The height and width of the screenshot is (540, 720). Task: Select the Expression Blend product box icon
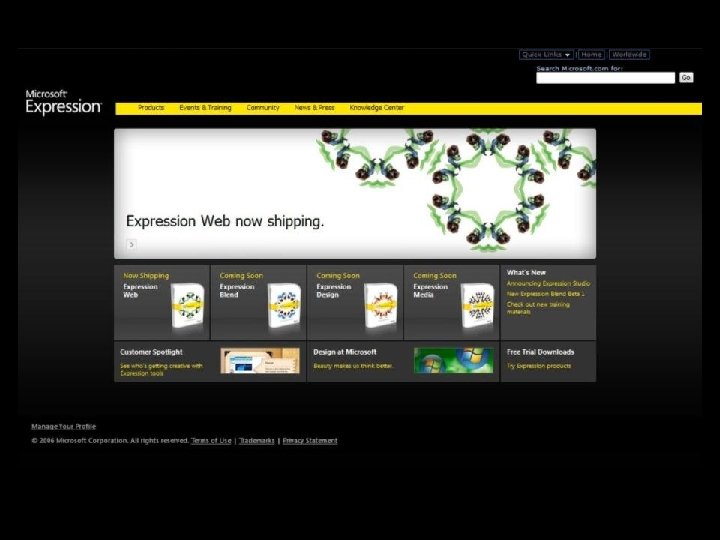point(284,306)
